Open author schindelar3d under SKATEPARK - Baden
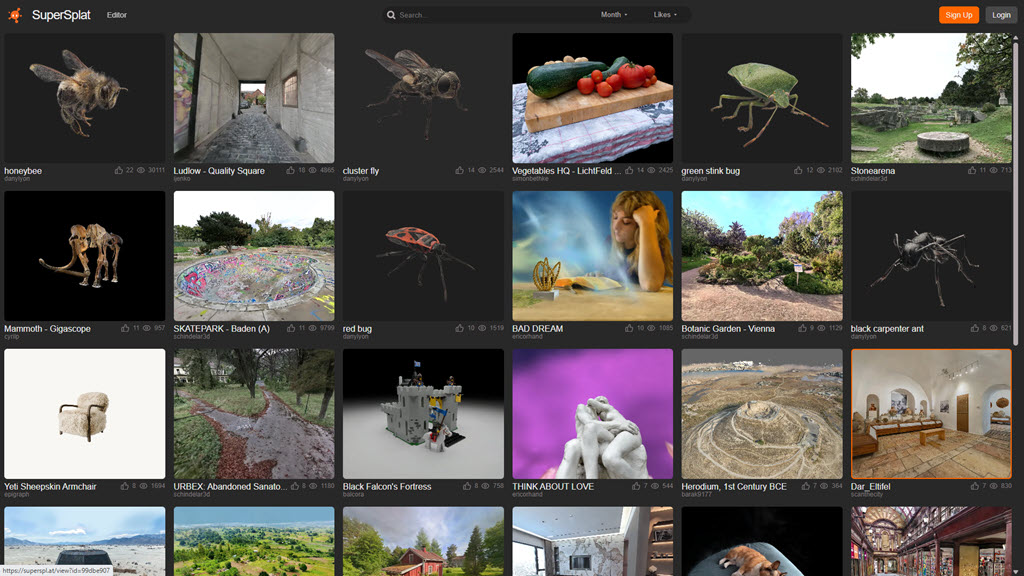 point(190,337)
